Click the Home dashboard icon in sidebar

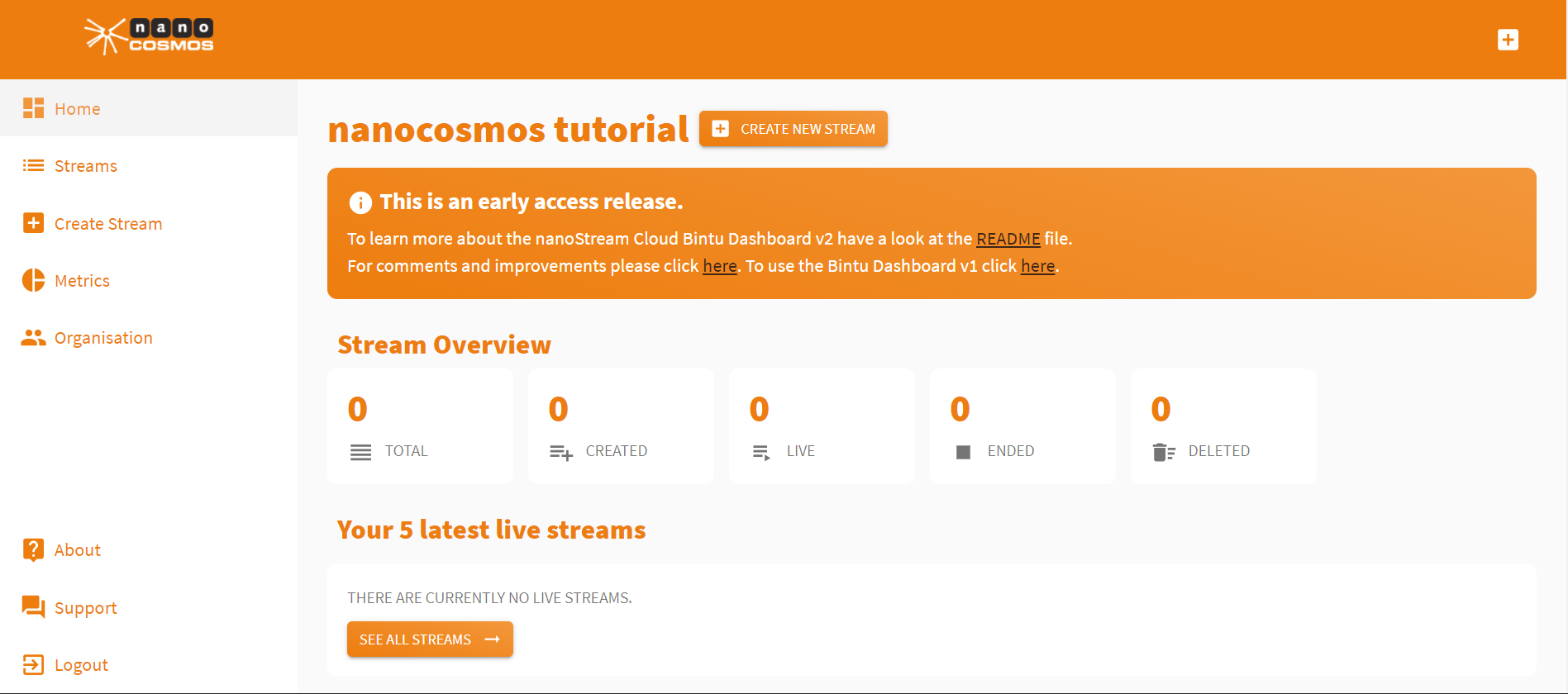coord(33,108)
